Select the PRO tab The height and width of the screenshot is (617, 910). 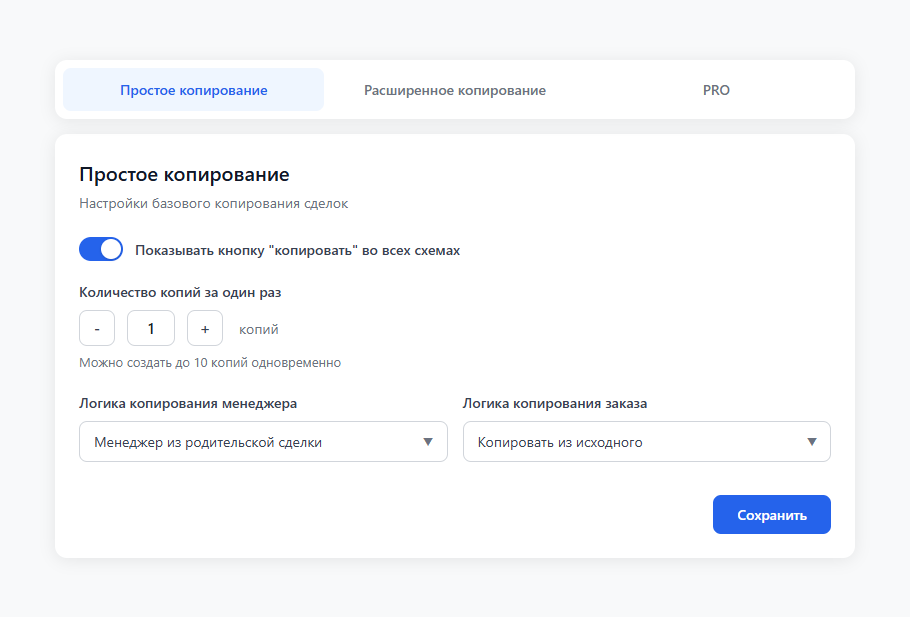pos(716,90)
